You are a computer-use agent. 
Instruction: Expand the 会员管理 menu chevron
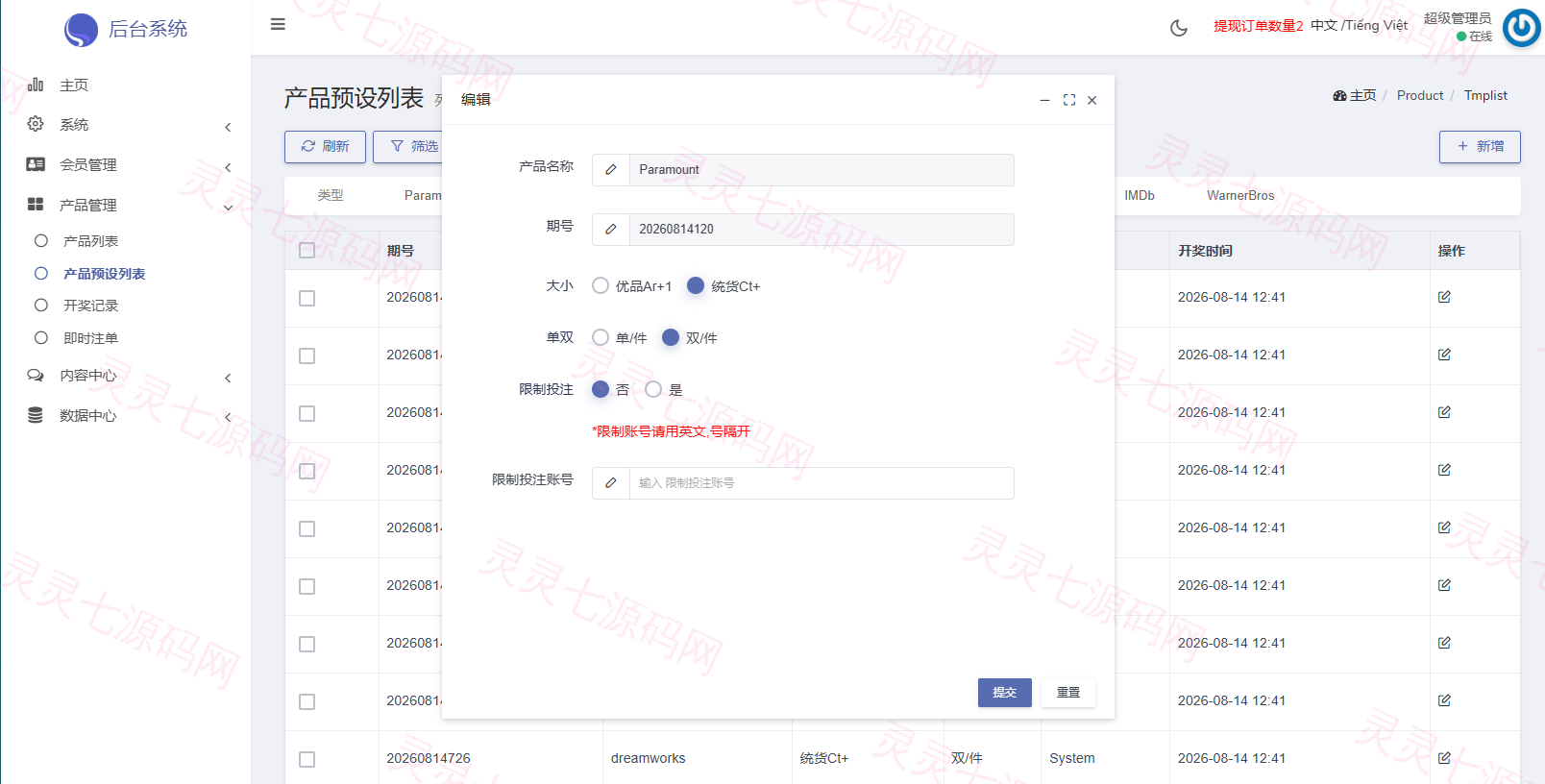[228, 167]
